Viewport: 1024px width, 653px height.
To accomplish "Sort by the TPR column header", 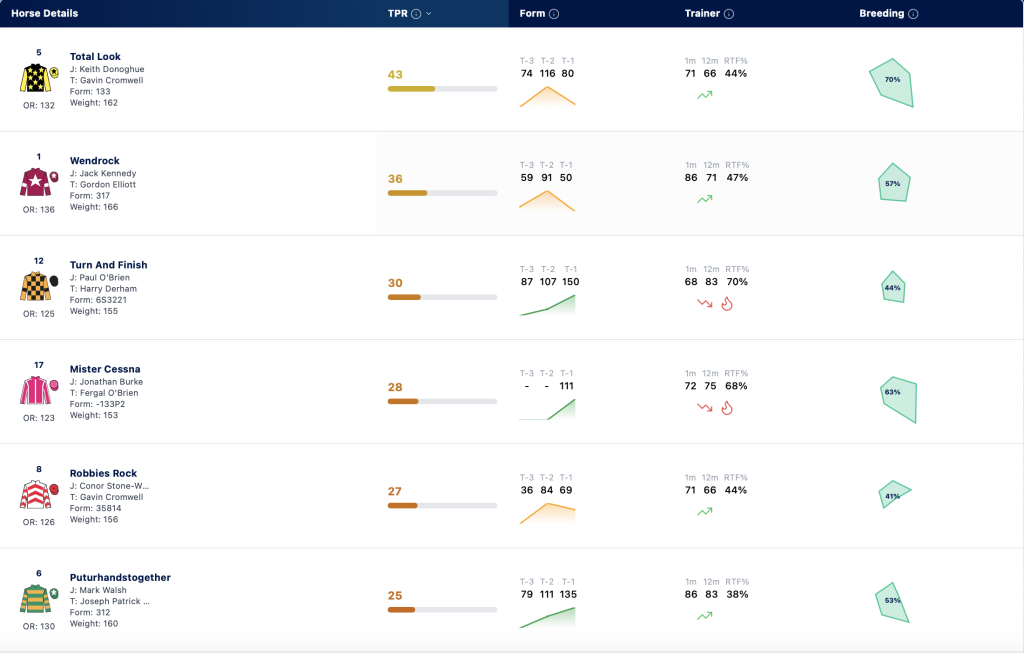I will coord(397,14).
